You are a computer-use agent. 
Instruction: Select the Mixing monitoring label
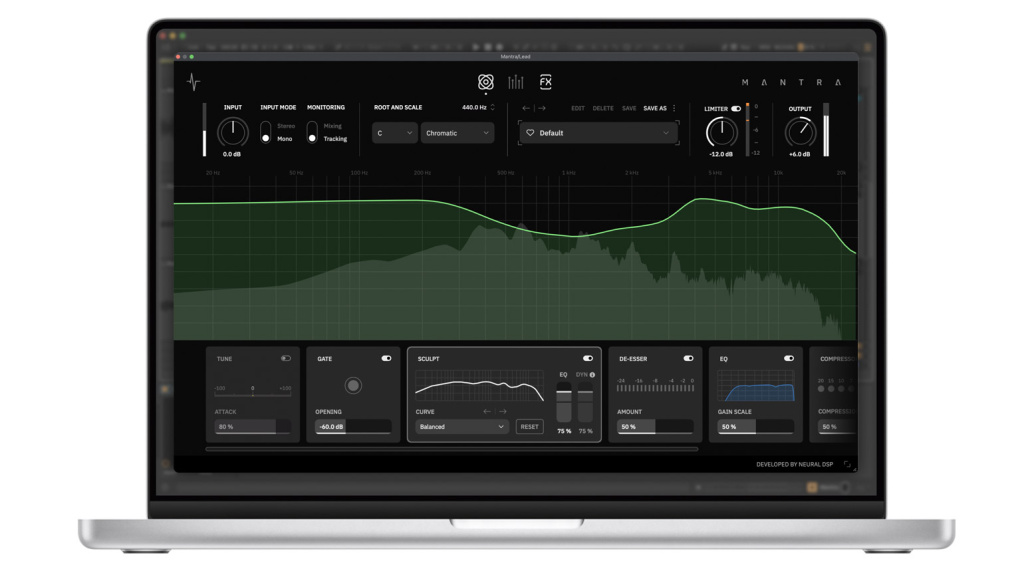(332, 126)
